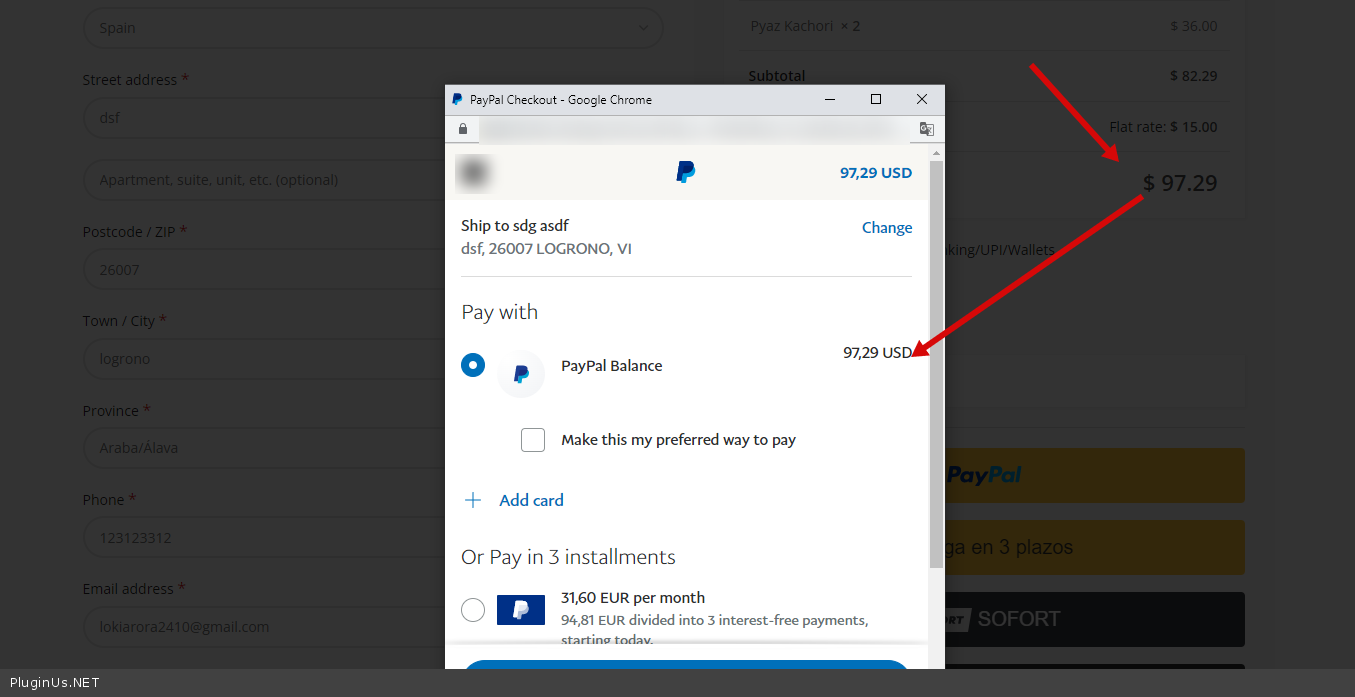The image size is (1355, 697).
Task: Click the PayPal Balance logo icon
Action: [x=521, y=374]
